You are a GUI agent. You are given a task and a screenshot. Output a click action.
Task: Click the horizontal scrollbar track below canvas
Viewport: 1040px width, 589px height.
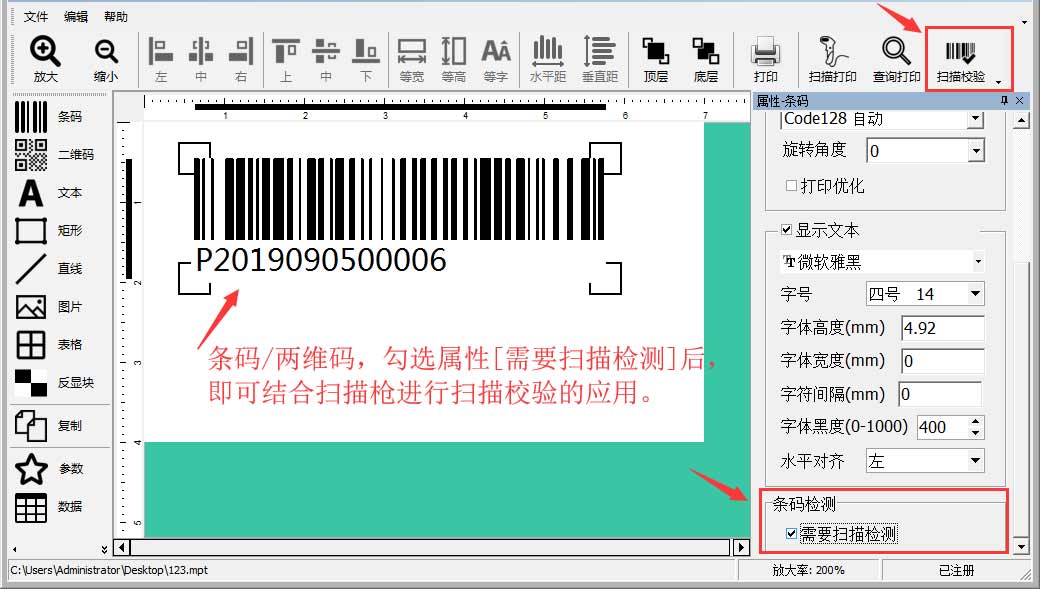430,547
